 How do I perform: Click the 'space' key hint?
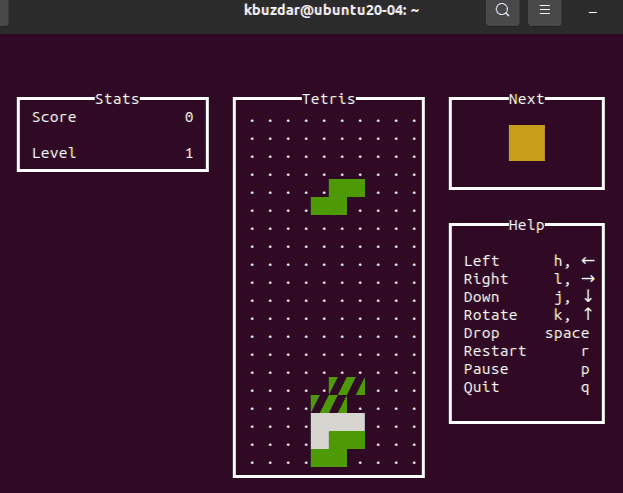[567, 333]
